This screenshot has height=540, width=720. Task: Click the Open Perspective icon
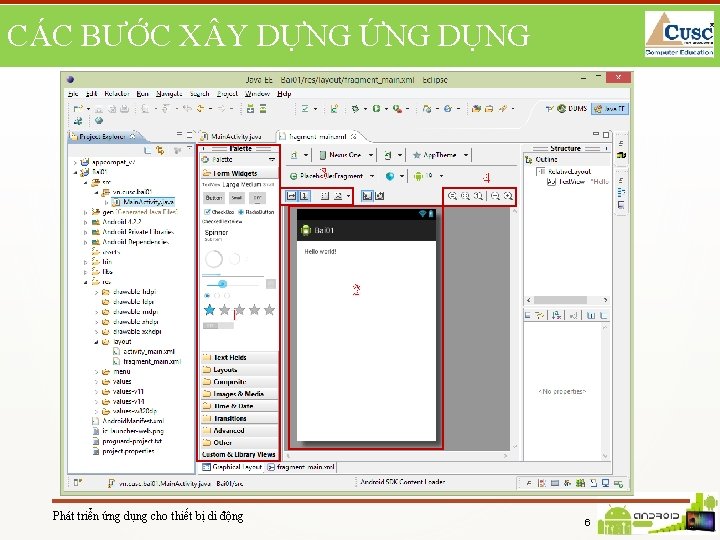click(549, 109)
